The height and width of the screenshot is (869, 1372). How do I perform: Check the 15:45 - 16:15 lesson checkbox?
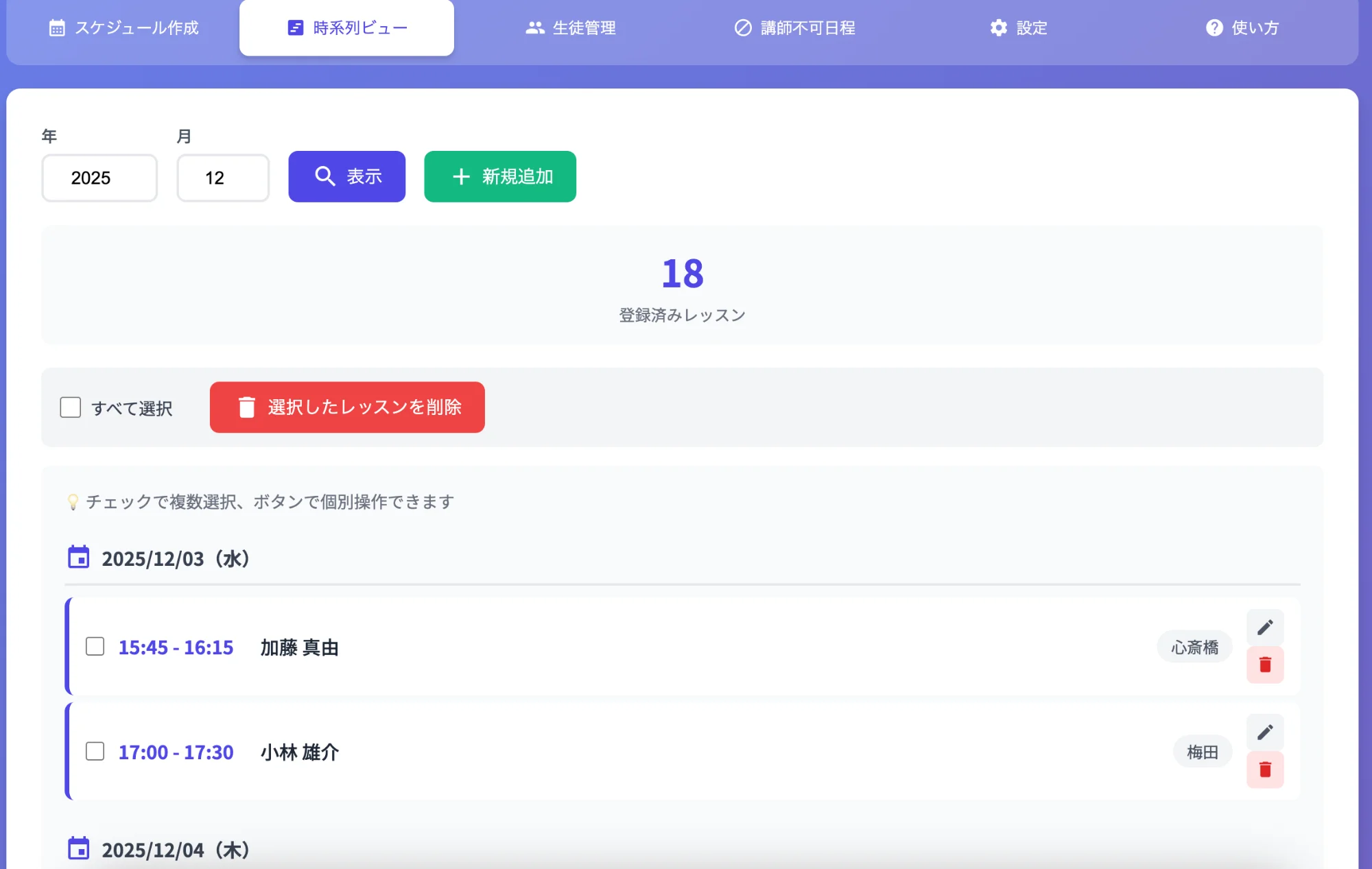click(95, 646)
